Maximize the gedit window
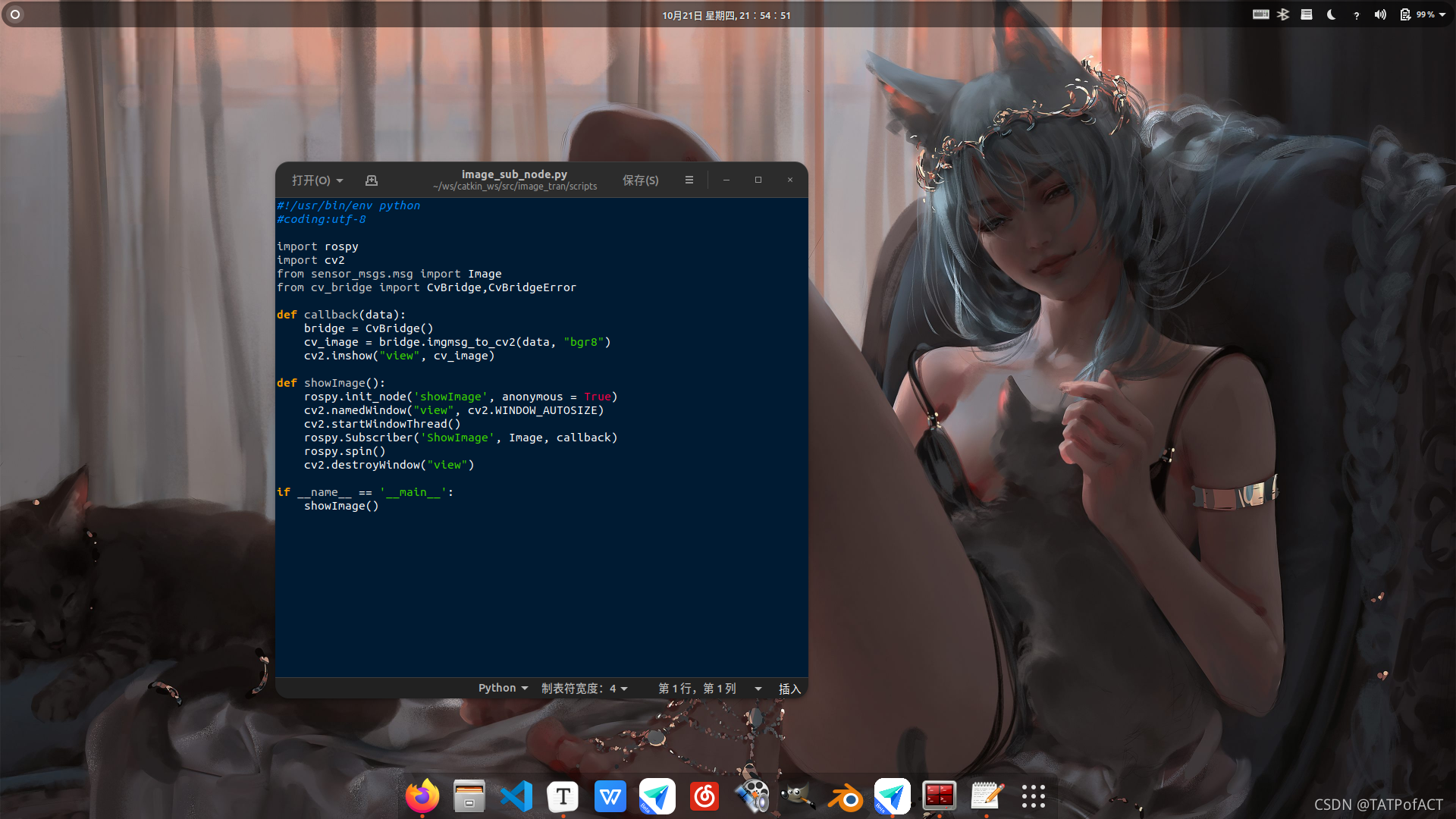Screen dimensions: 1456x819 coord(758,180)
